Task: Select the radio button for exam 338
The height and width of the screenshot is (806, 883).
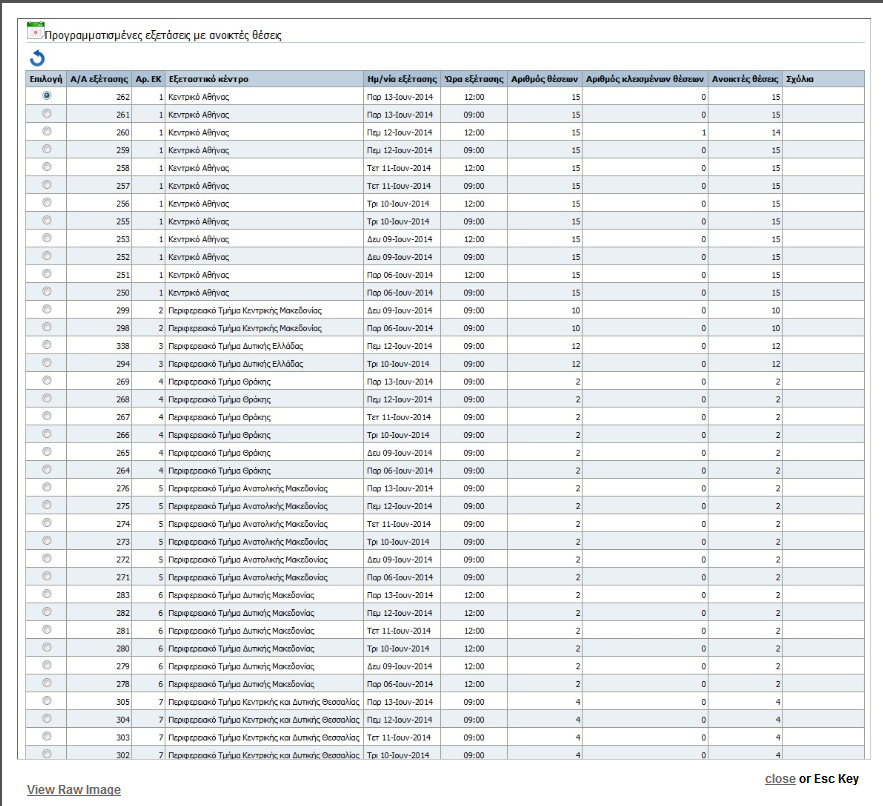Action: pyautogui.click(x=47, y=345)
